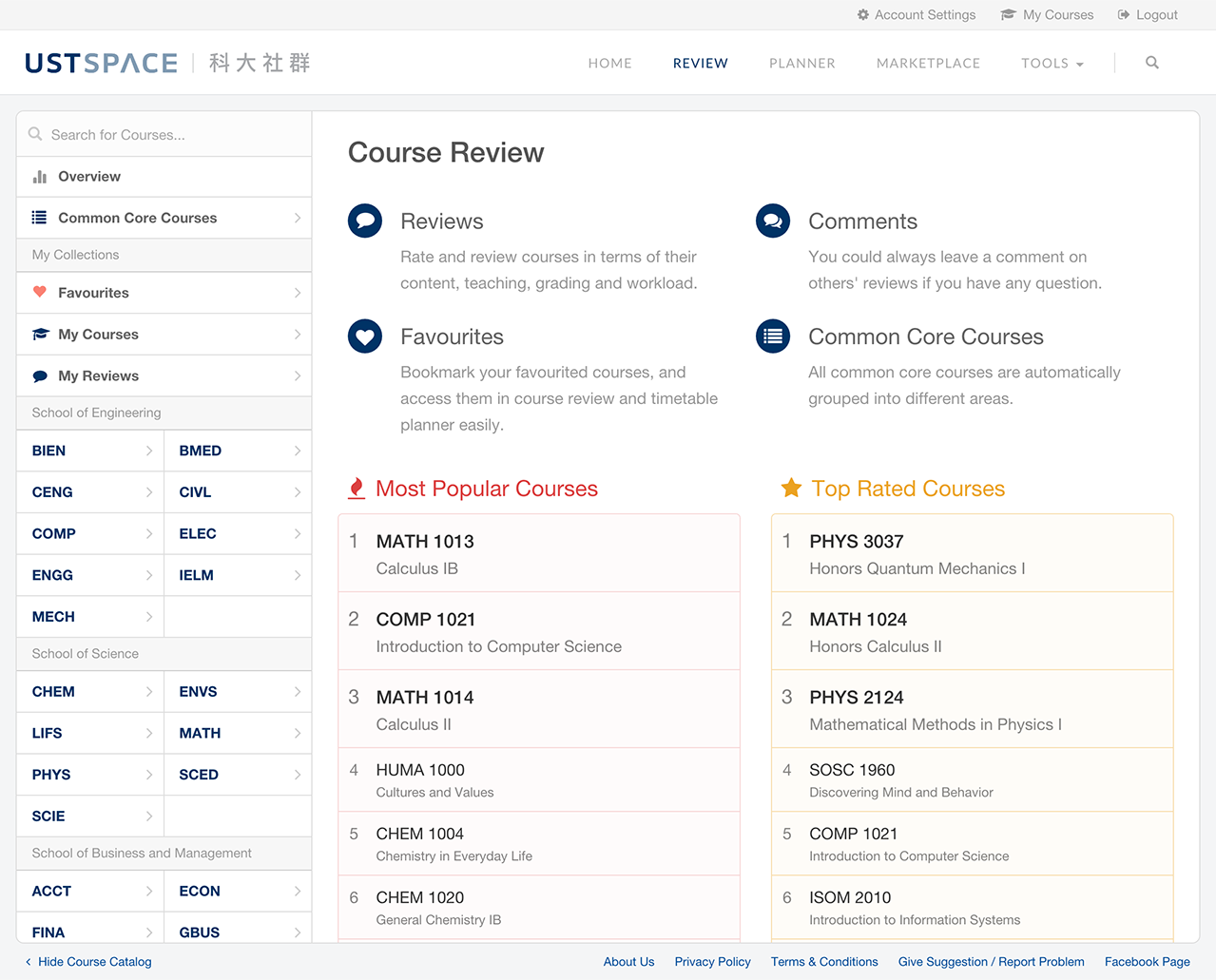Hide Course Catalog link in footer
The height and width of the screenshot is (980, 1216).
tap(88, 962)
